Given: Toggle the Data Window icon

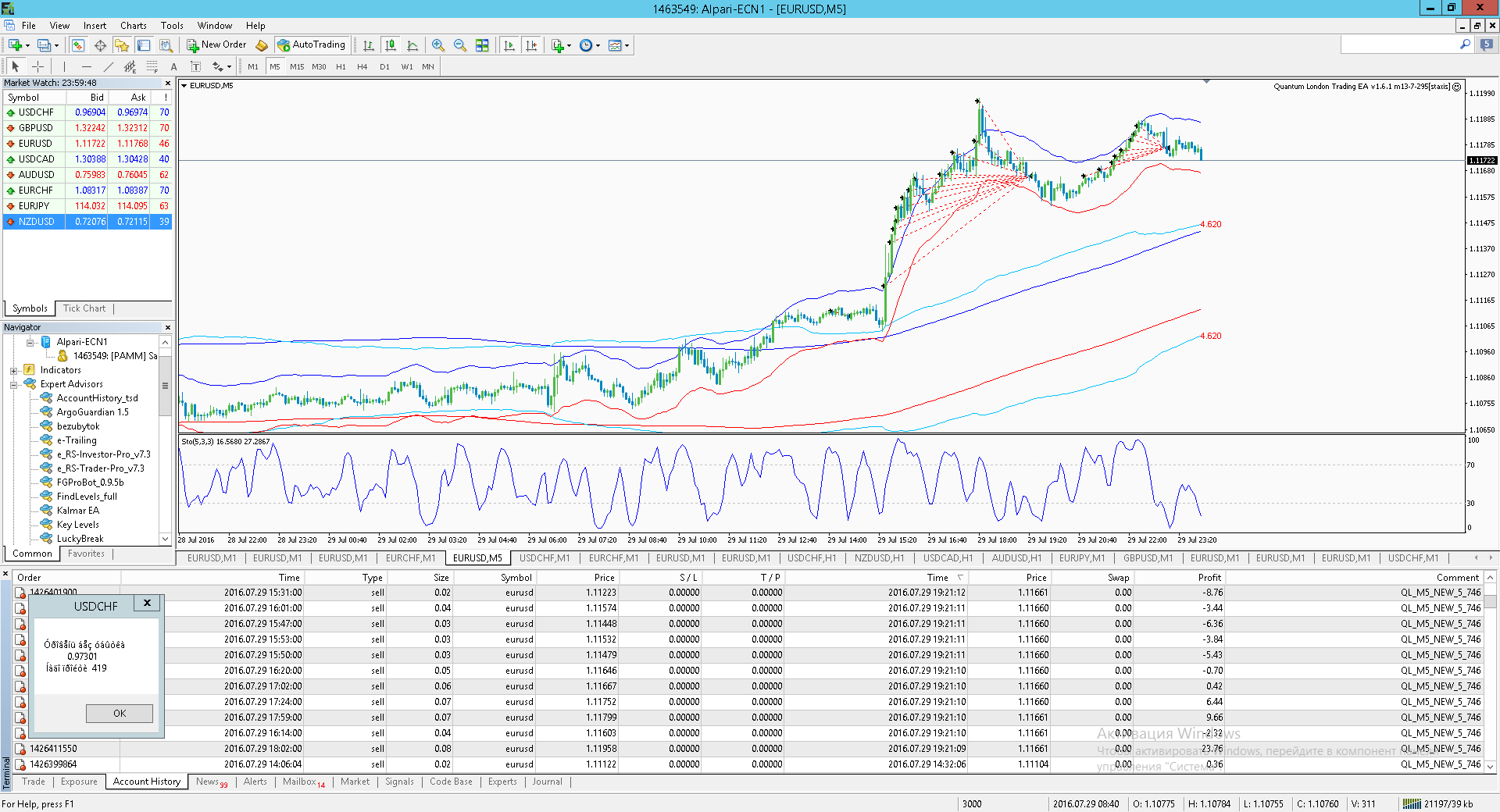Looking at the screenshot, I should coord(100,45).
